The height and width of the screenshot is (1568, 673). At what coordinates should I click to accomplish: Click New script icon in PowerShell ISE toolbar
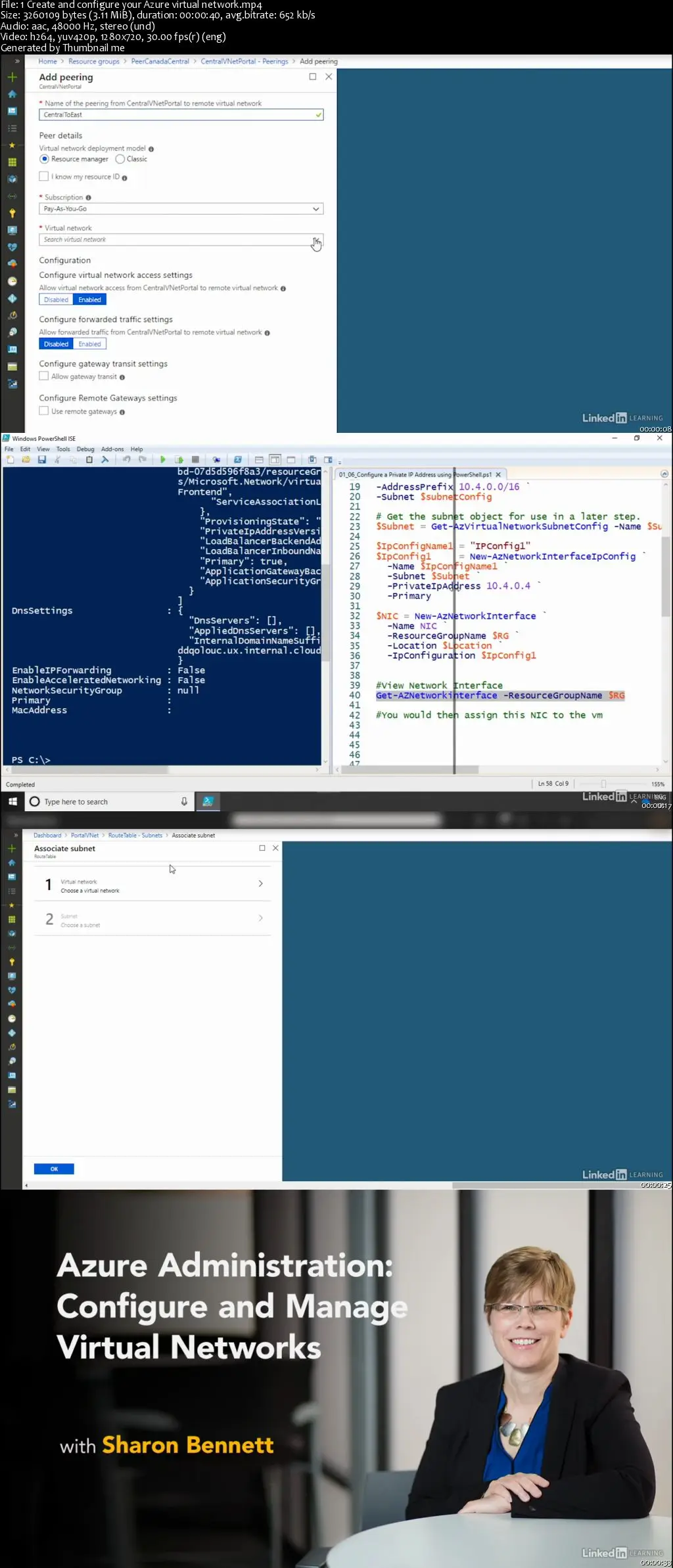point(11,460)
